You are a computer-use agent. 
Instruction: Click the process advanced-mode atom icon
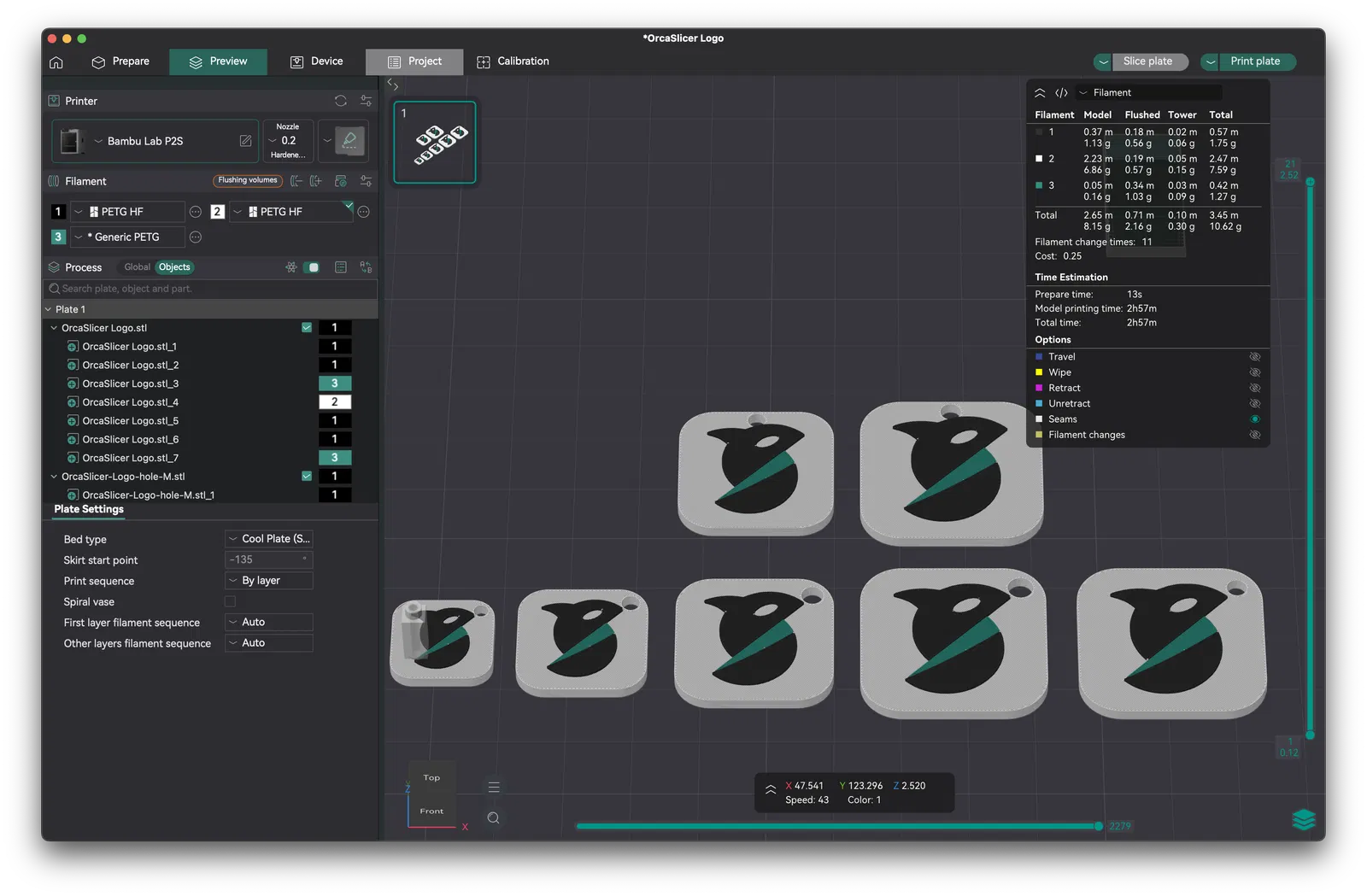point(291,267)
